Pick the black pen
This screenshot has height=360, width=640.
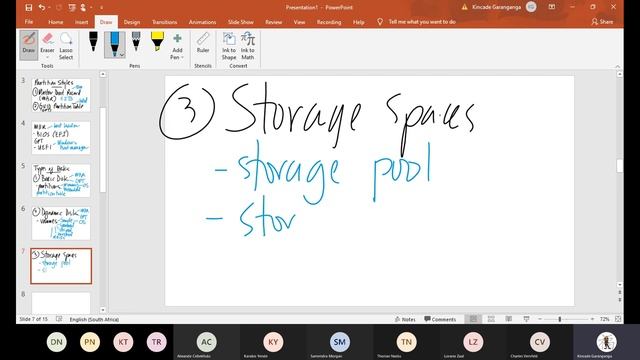tap(93, 42)
